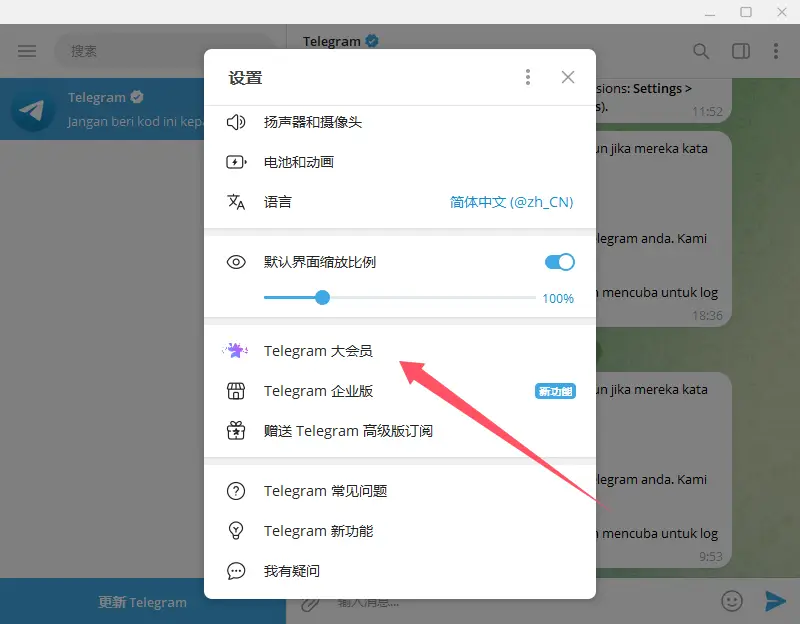Open 电池和动画 settings
This screenshot has height=624, width=800.
point(298,162)
